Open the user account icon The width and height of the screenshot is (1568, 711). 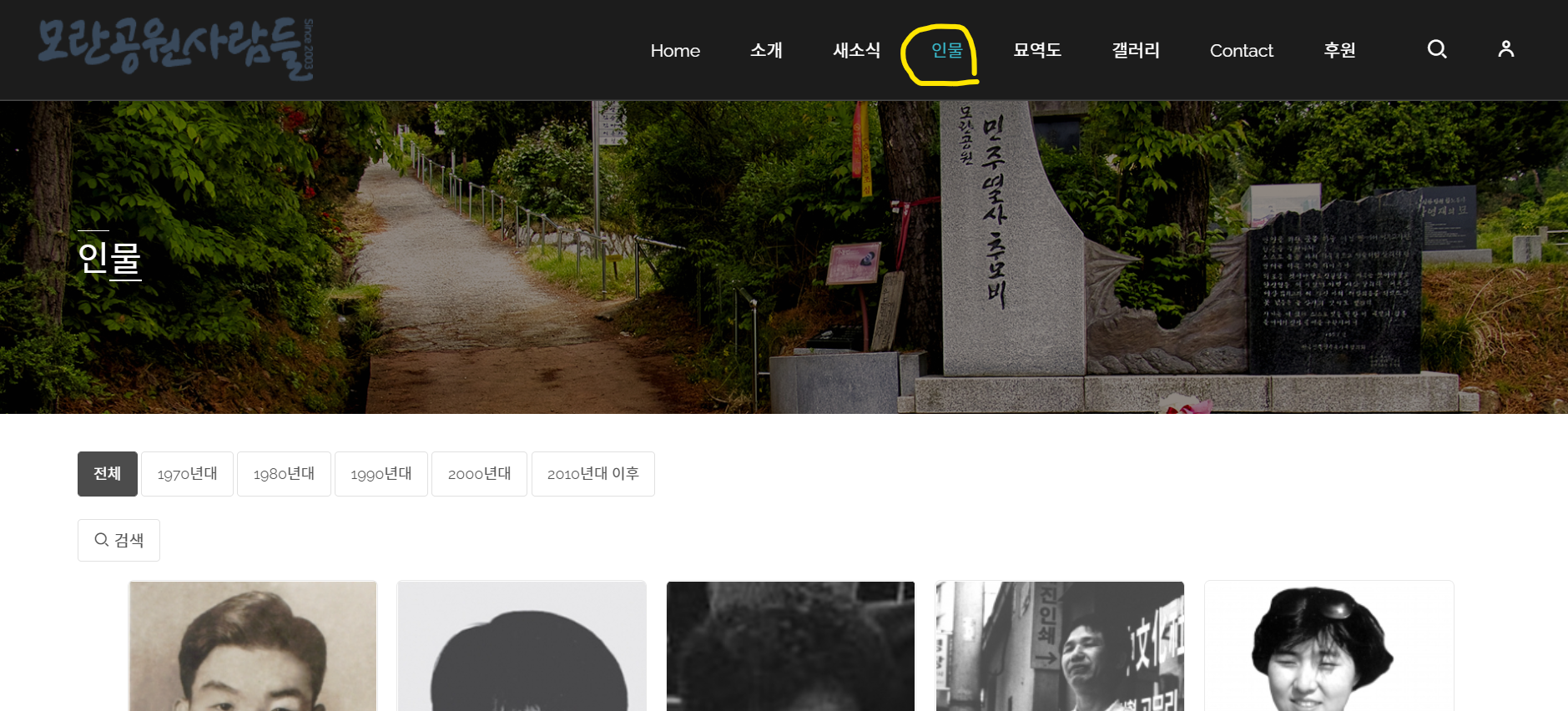[1505, 49]
